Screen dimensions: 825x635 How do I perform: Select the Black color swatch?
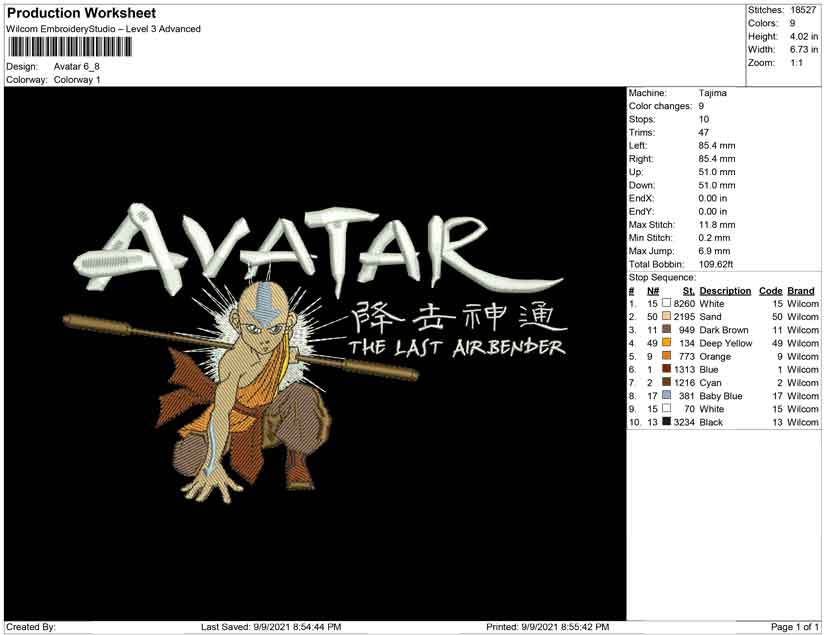tap(667, 421)
